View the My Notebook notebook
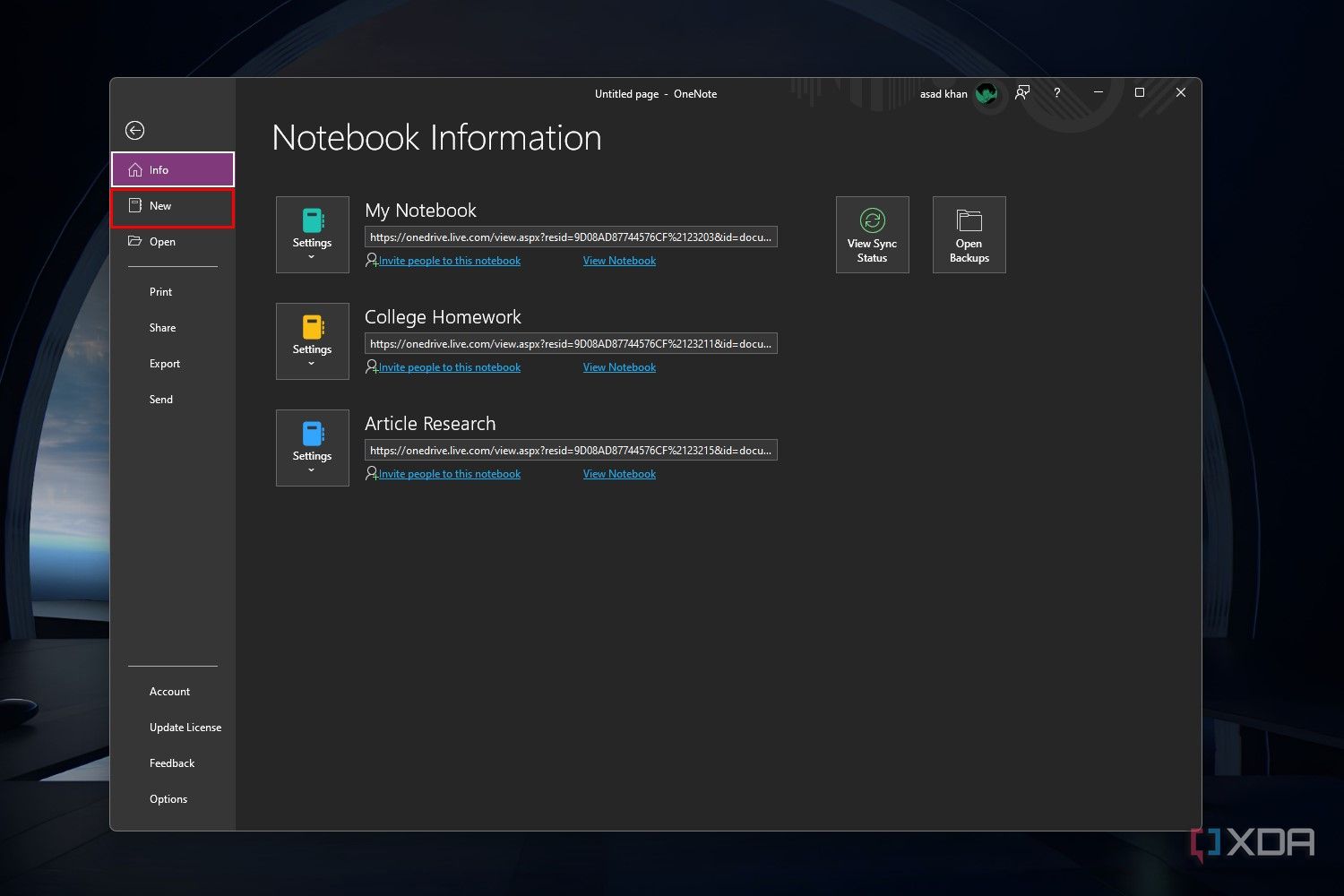1344x896 pixels. pos(619,261)
